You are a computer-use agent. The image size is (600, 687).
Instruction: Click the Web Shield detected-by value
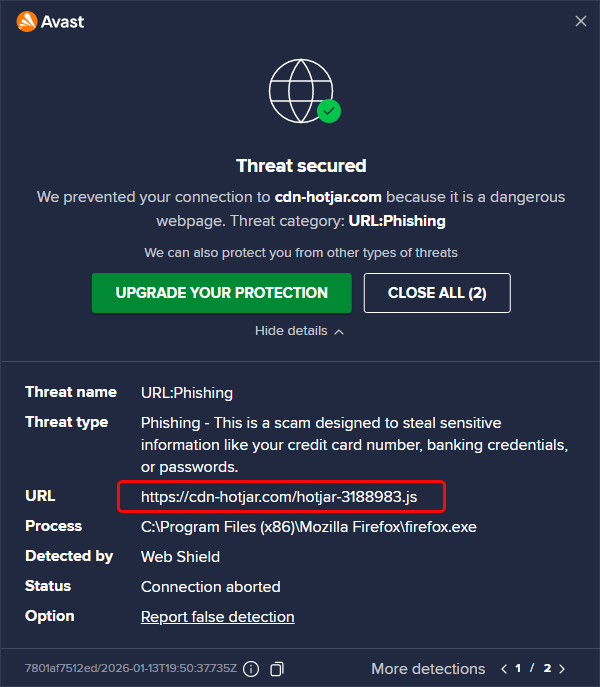[180, 556]
